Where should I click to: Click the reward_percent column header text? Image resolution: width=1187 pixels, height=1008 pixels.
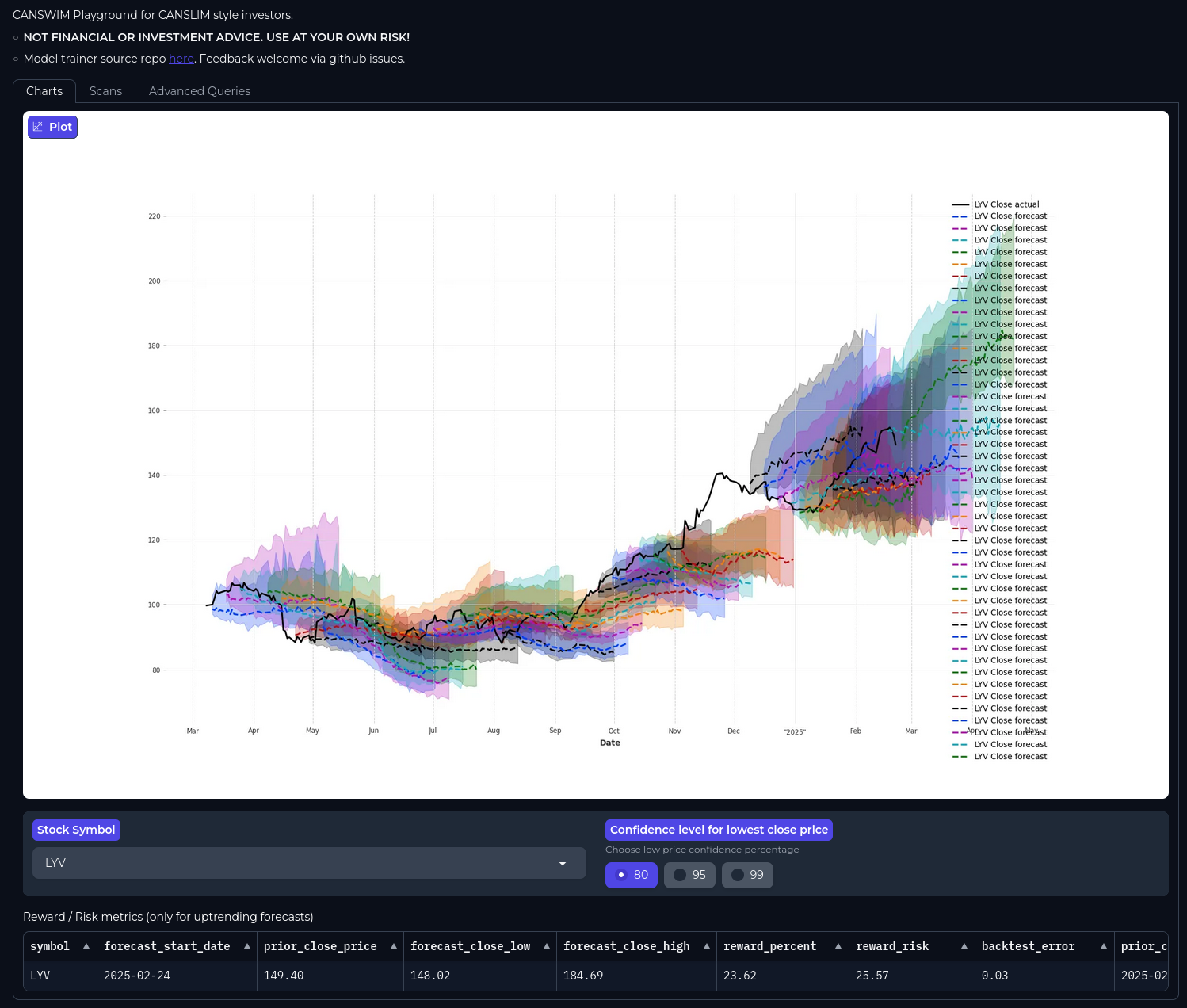pos(769,946)
